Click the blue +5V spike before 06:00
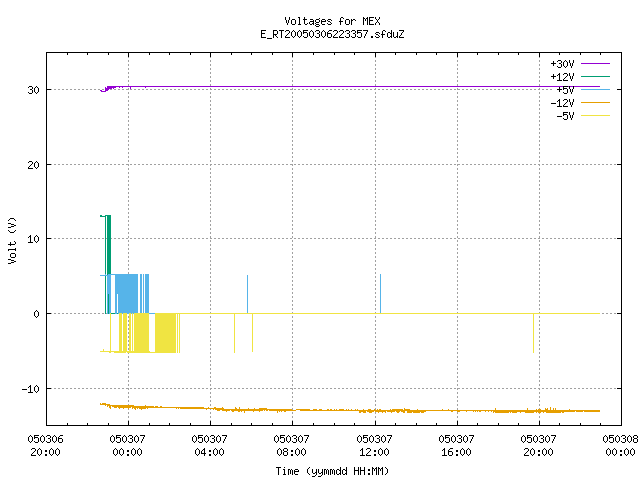 pyautogui.click(x=247, y=294)
